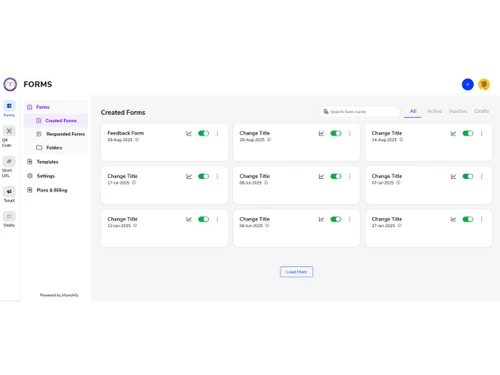Click info icon next to 17-Jul-2025
Screen dimensions: 500x375
pyautogui.click(x=134, y=183)
